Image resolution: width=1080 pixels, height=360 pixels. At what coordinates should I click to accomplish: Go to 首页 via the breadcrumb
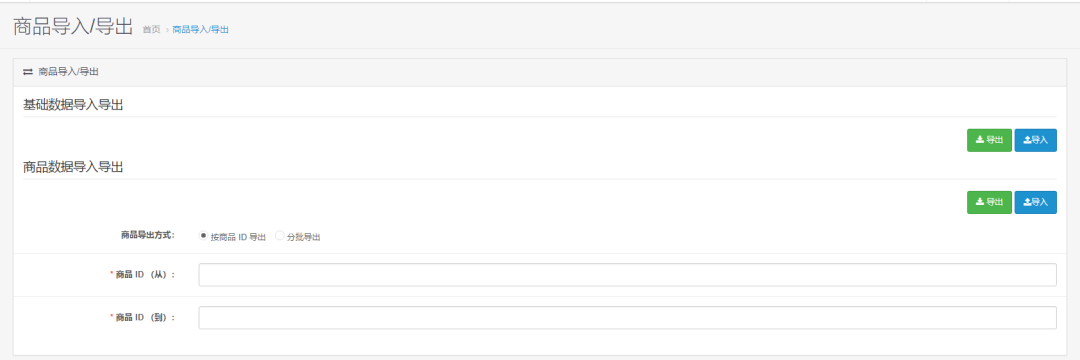pyautogui.click(x=152, y=30)
